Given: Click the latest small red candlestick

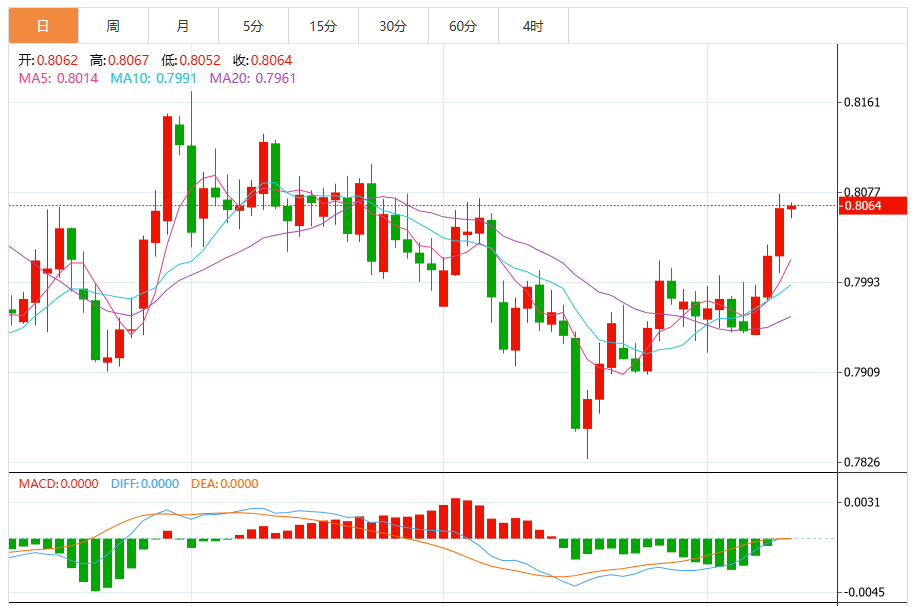Looking at the screenshot, I should click(791, 207).
